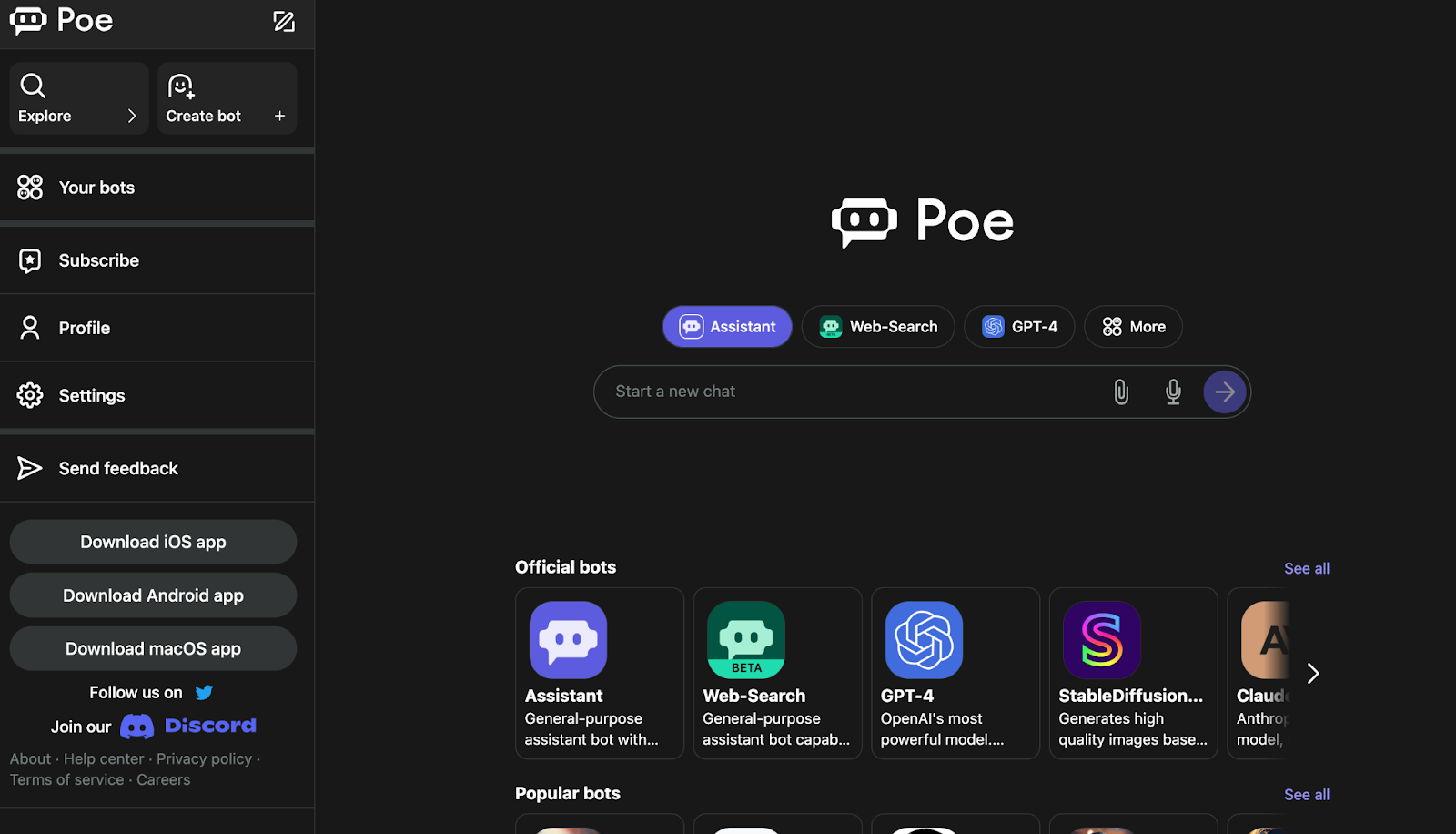Go to Profile in the sidebar
The image size is (1456, 834).
coord(157,328)
